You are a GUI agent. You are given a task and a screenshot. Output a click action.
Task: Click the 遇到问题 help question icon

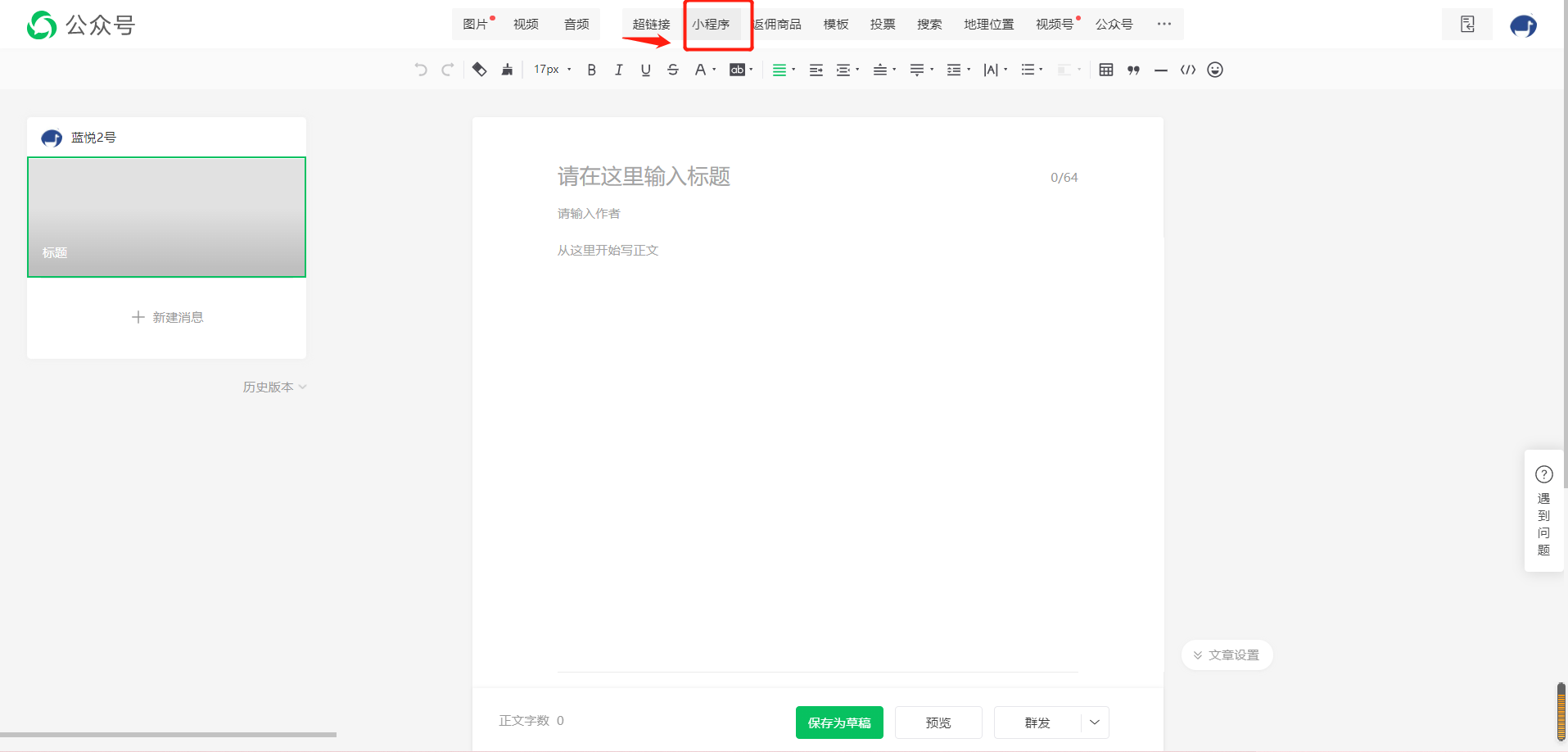(x=1544, y=474)
